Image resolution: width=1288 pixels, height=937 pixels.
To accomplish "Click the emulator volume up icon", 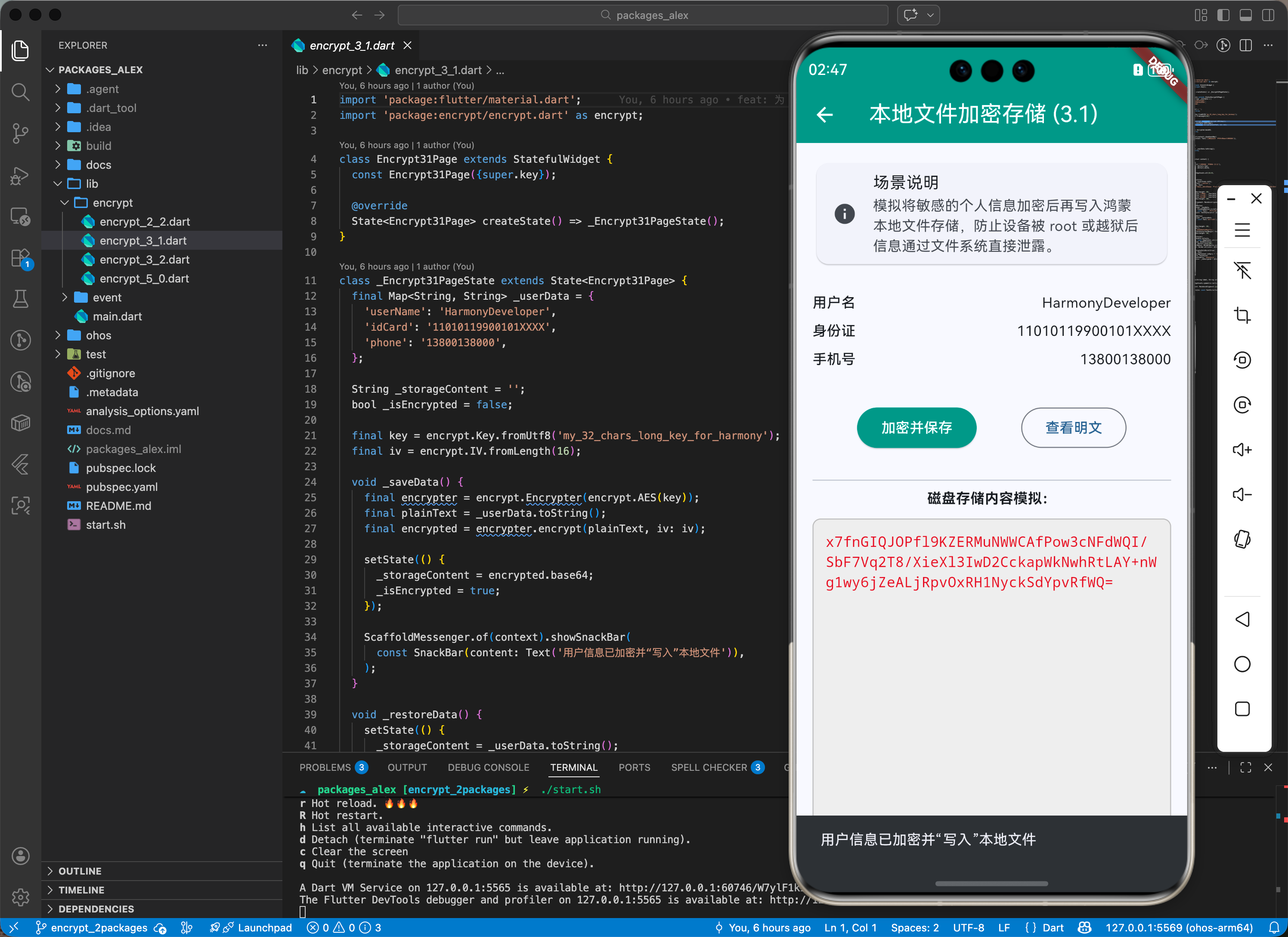I will point(1242,450).
